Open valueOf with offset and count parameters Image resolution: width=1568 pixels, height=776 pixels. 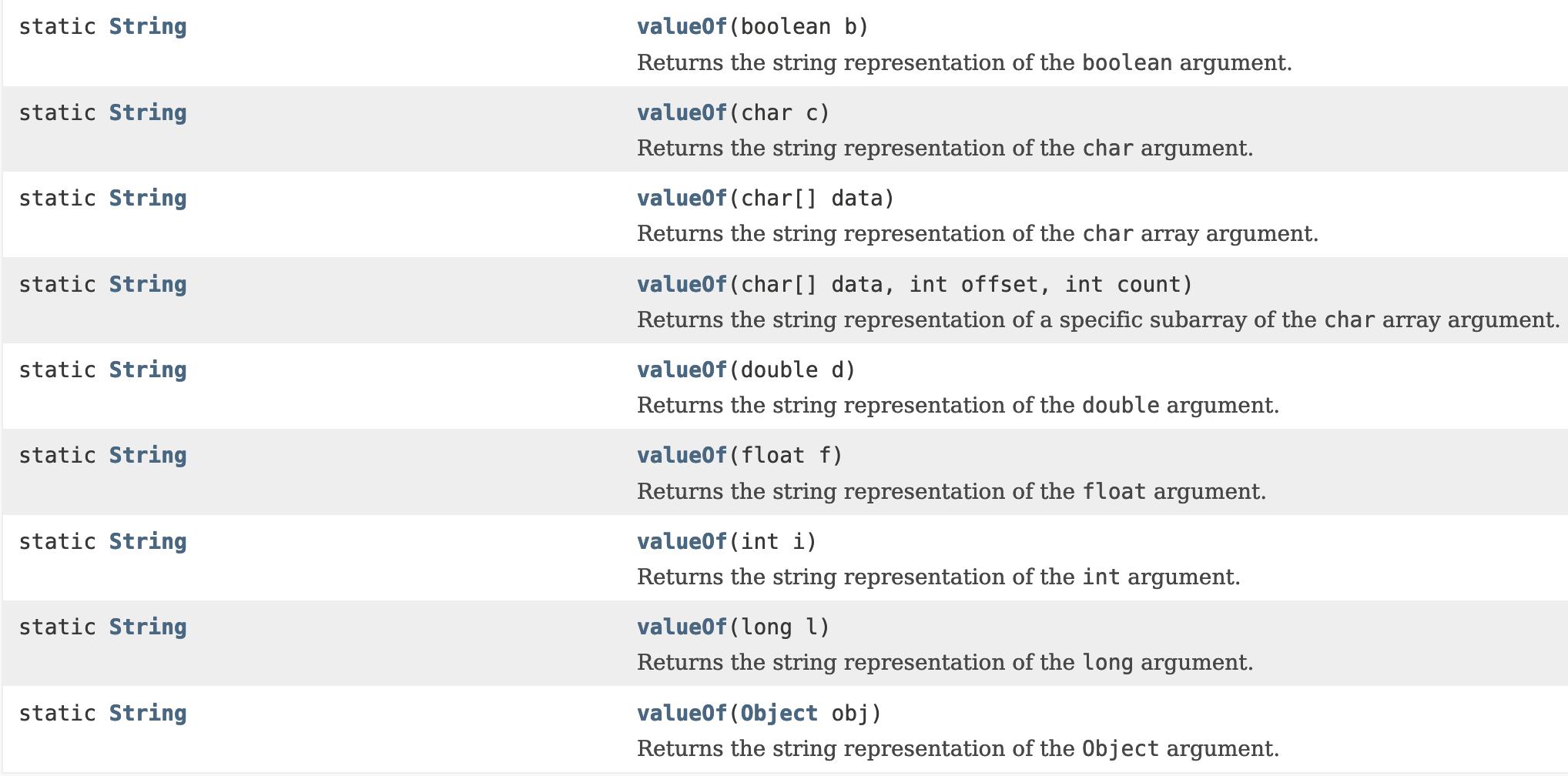[x=682, y=285]
